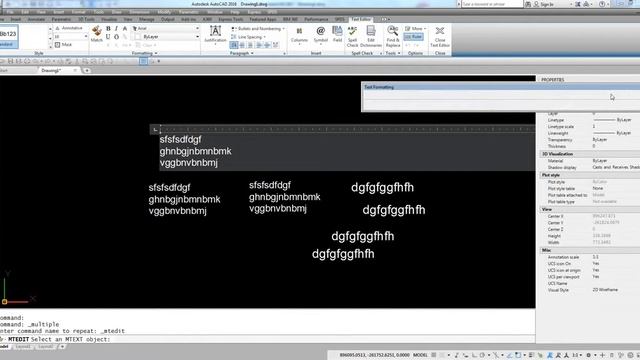This screenshot has height=360, width=640.
Task: Toggle Bold text formatting
Action: [108, 29]
